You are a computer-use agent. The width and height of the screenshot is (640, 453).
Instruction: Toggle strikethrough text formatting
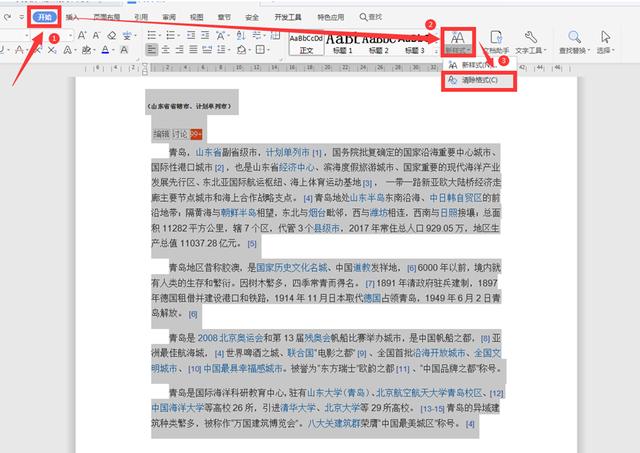click(x=20, y=50)
